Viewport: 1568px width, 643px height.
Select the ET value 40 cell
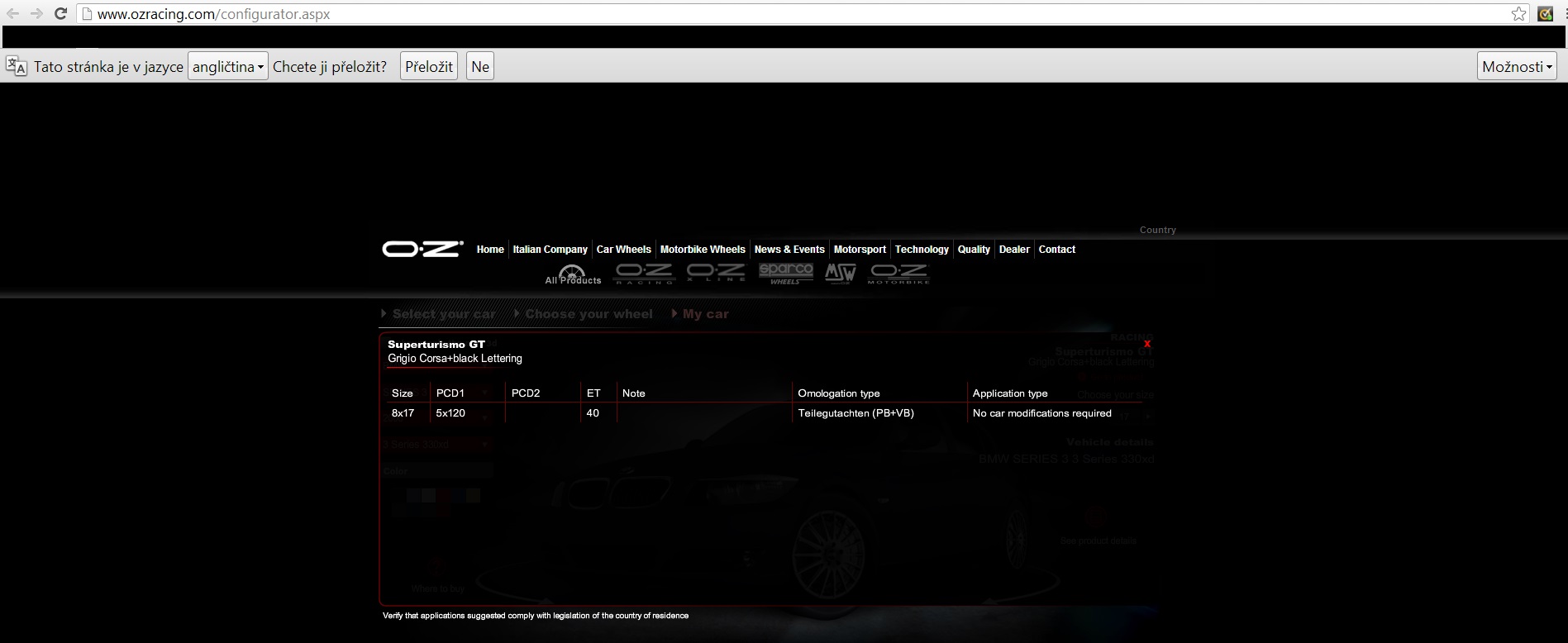[593, 413]
